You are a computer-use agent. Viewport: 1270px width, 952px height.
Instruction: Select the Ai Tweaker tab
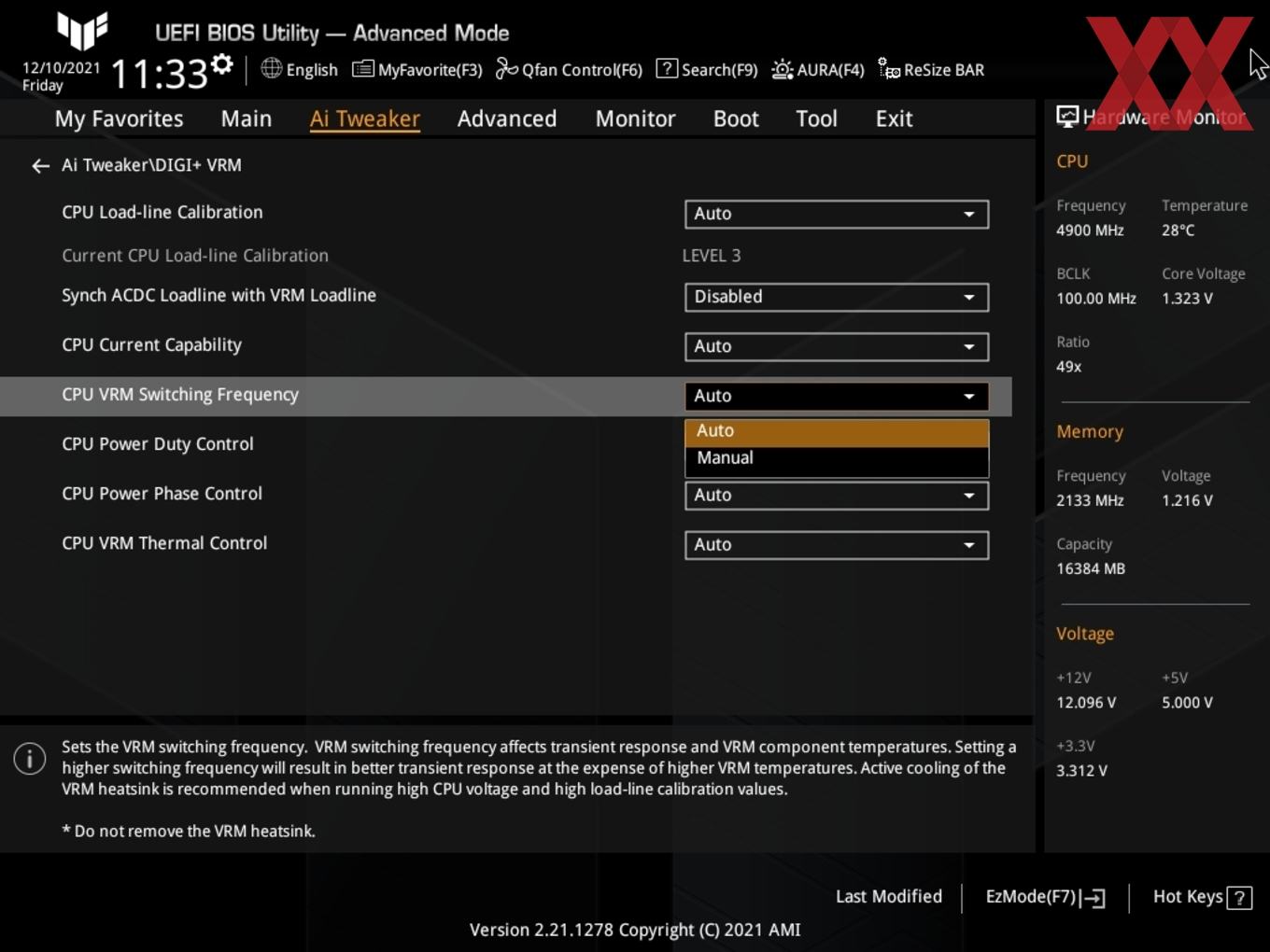[x=365, y=119]
